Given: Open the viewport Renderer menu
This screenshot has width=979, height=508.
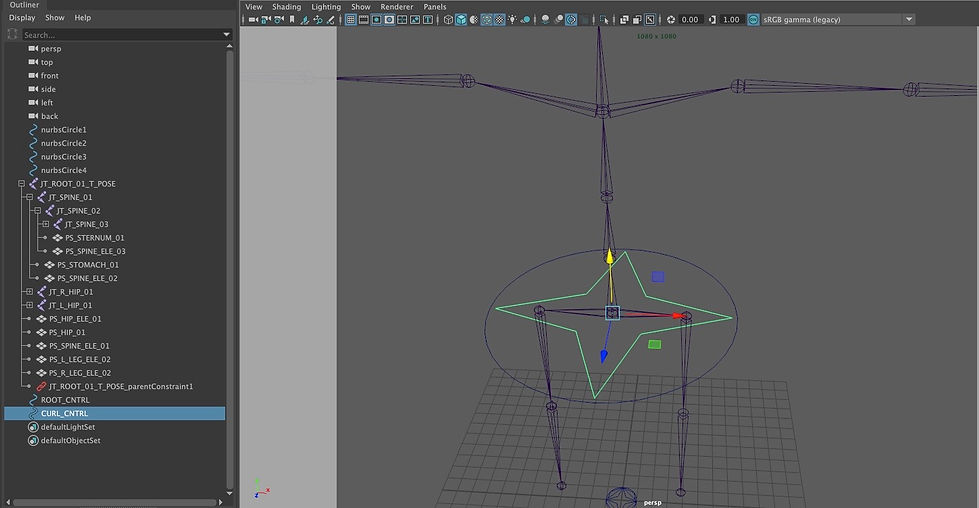Looking at the screenshot, I should point(396,7).
